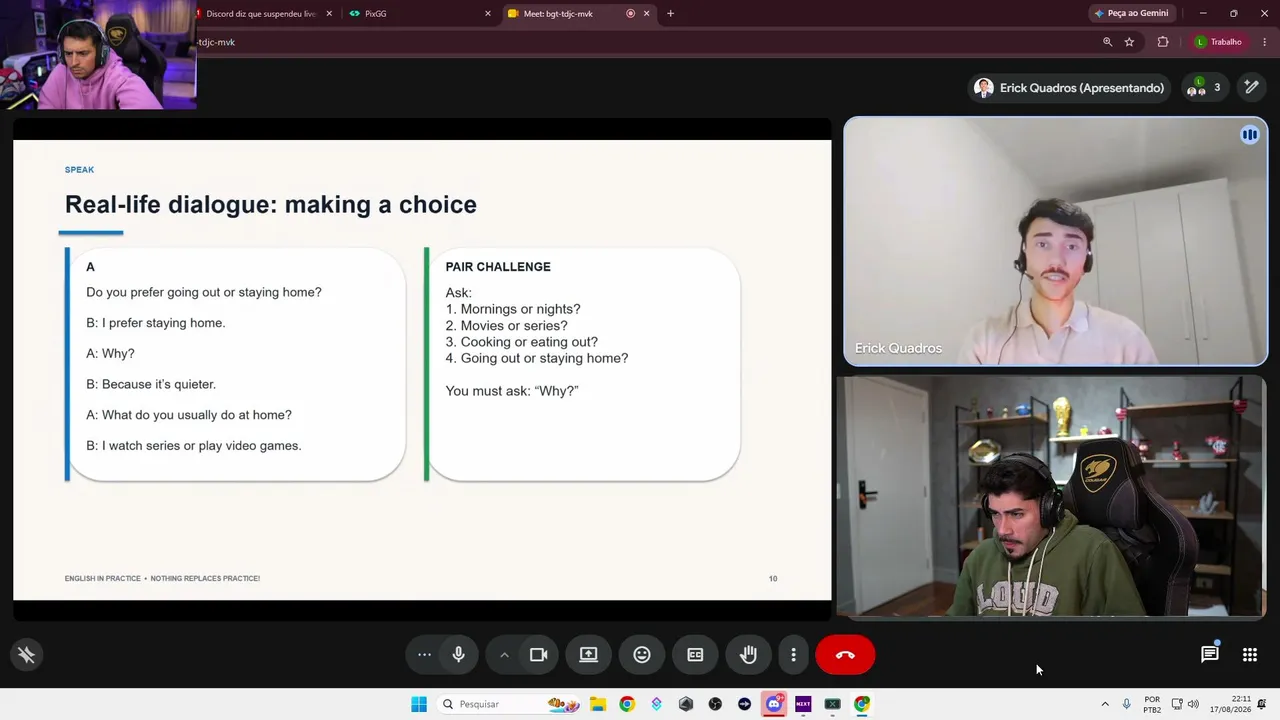The height and width of the screenshot is (720, 1280).
Task: Close the PixGG tab
Action: point(488,14)
